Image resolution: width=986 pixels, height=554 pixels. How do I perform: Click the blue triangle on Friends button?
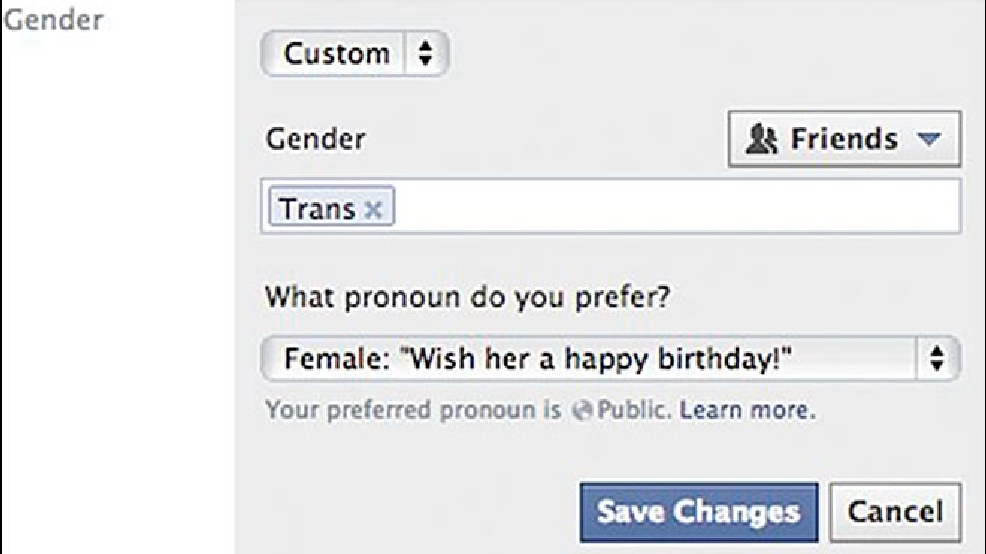[929, 138]
